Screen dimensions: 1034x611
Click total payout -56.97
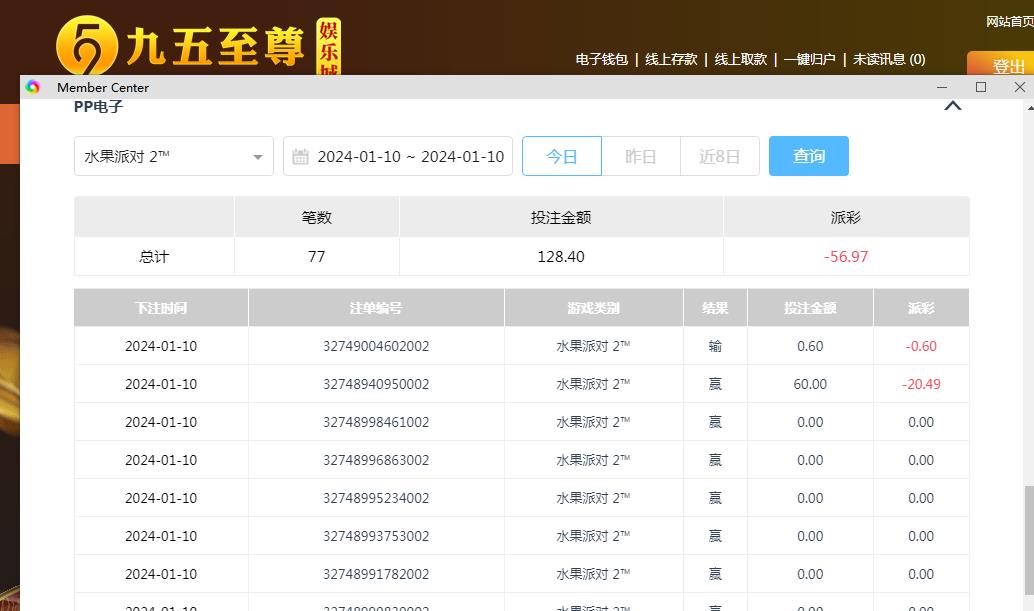[846, 256]
